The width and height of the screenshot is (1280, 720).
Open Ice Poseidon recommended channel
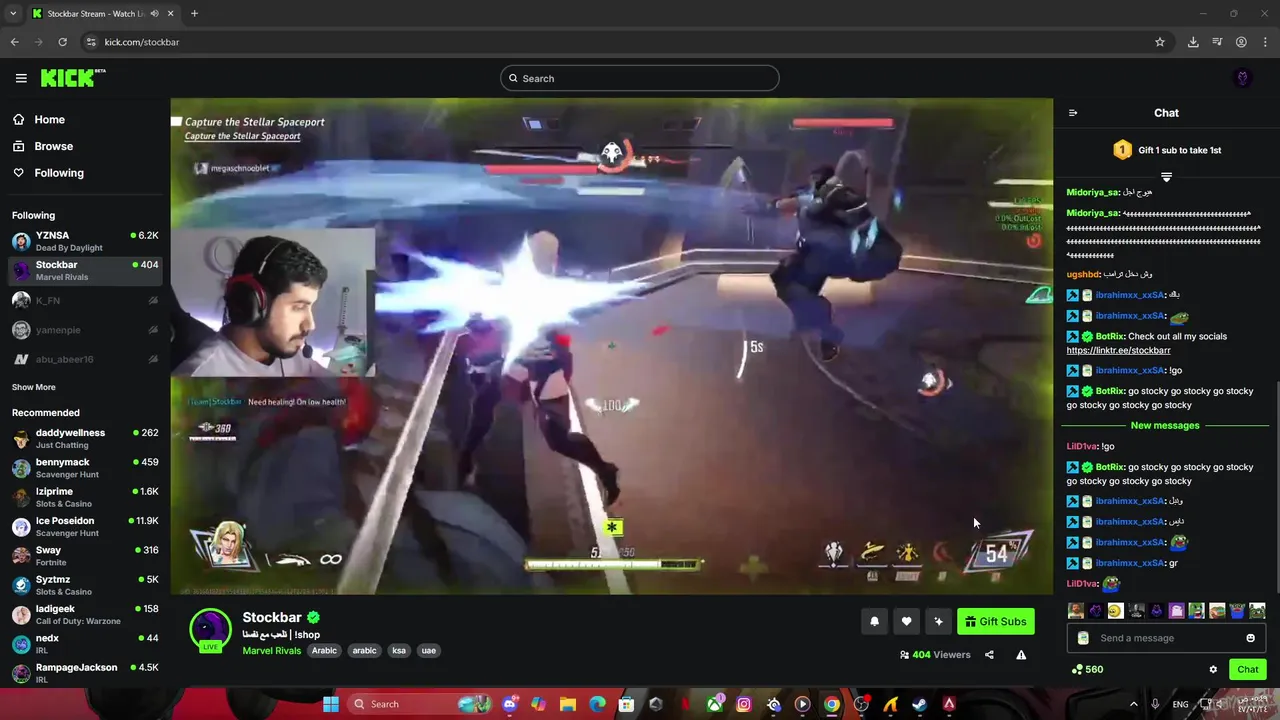click(x=85, y=527)
